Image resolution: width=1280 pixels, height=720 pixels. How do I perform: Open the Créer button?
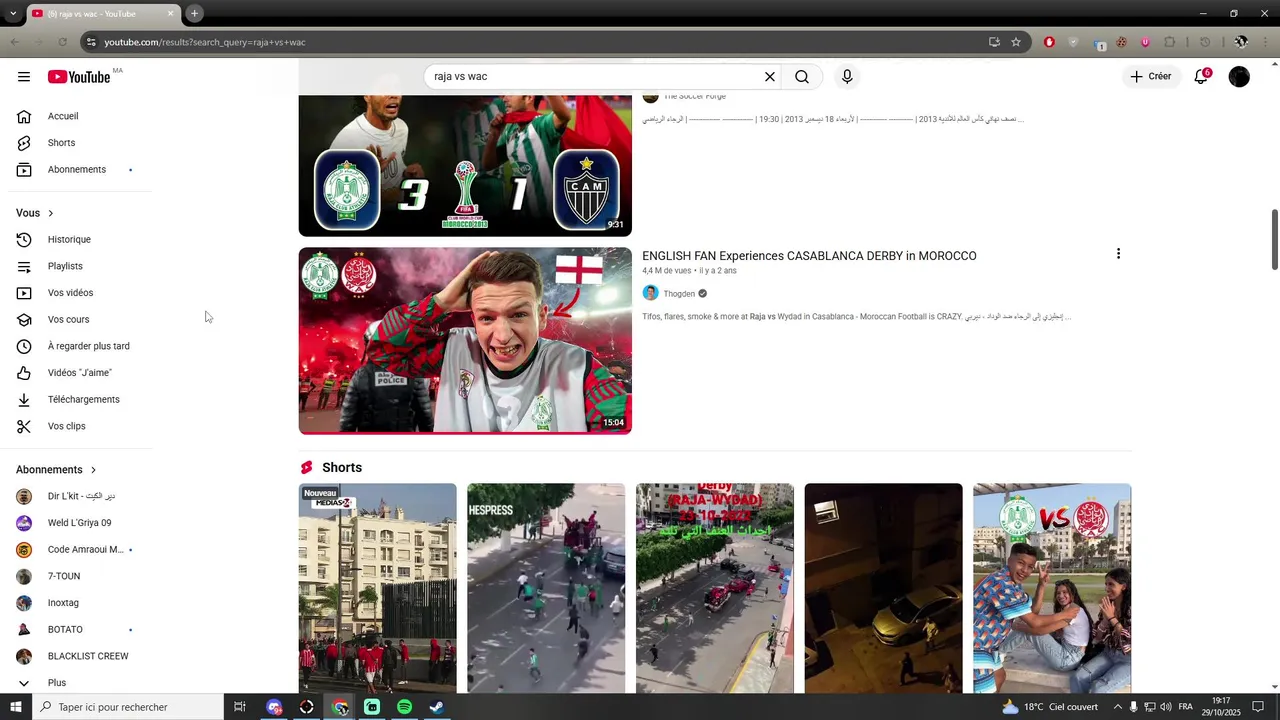1150,77
